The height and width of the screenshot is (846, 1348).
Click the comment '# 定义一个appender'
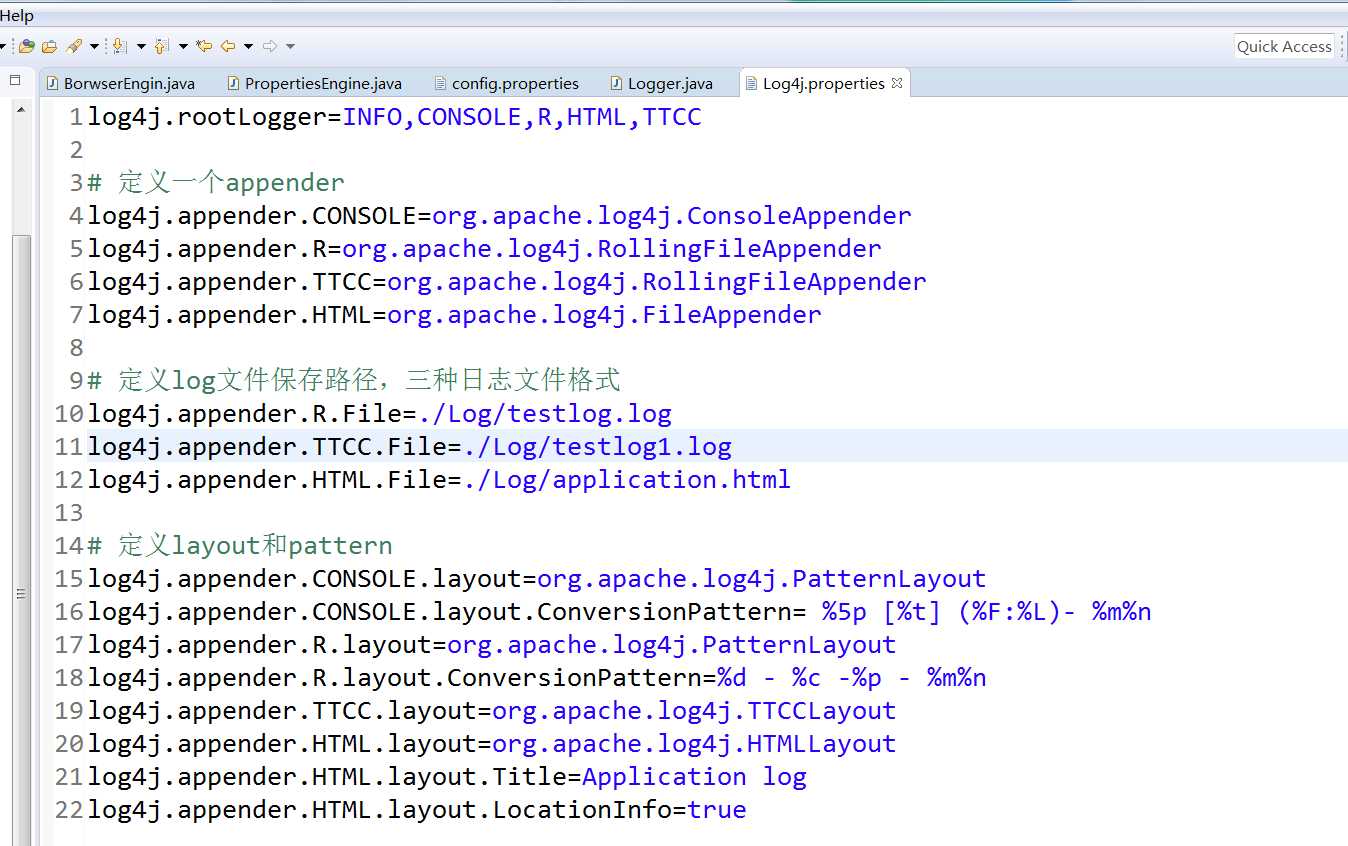point(216,183)
